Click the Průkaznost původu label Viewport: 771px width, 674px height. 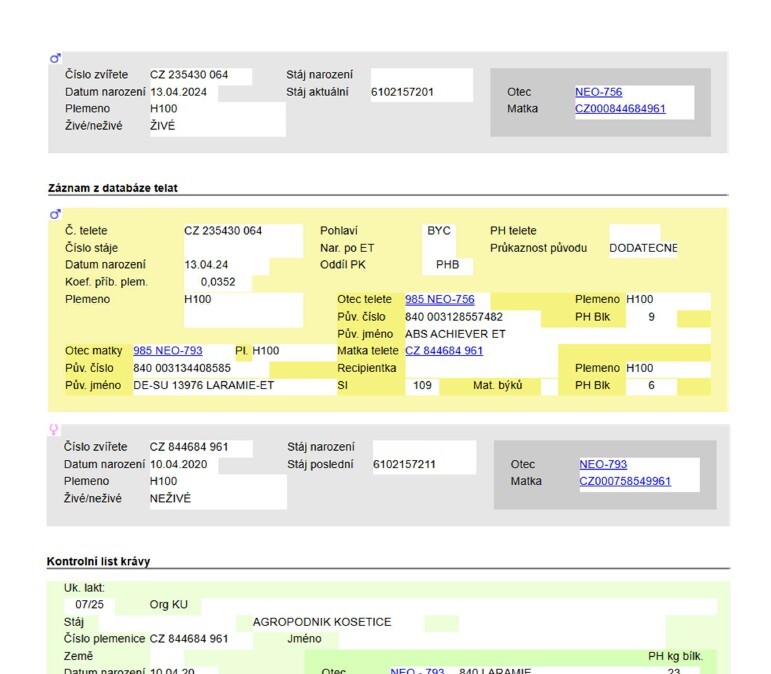538,248
